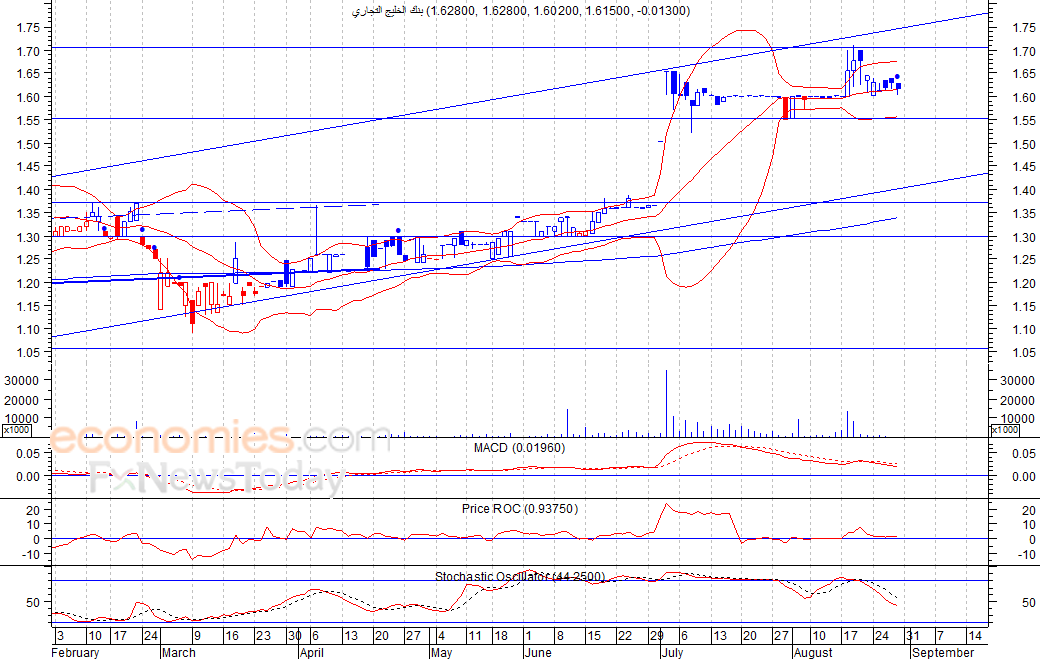
Task: Select the chart title with price values
Action: (521, 11)
